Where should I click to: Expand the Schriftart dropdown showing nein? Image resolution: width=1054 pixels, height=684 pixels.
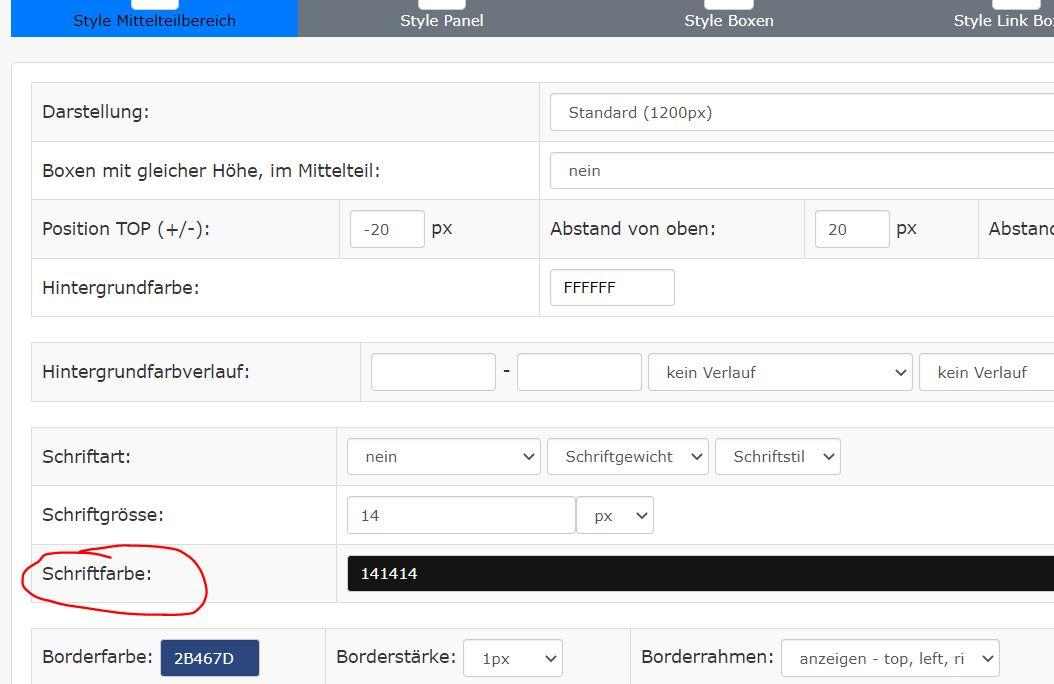[x=443, y=456]
